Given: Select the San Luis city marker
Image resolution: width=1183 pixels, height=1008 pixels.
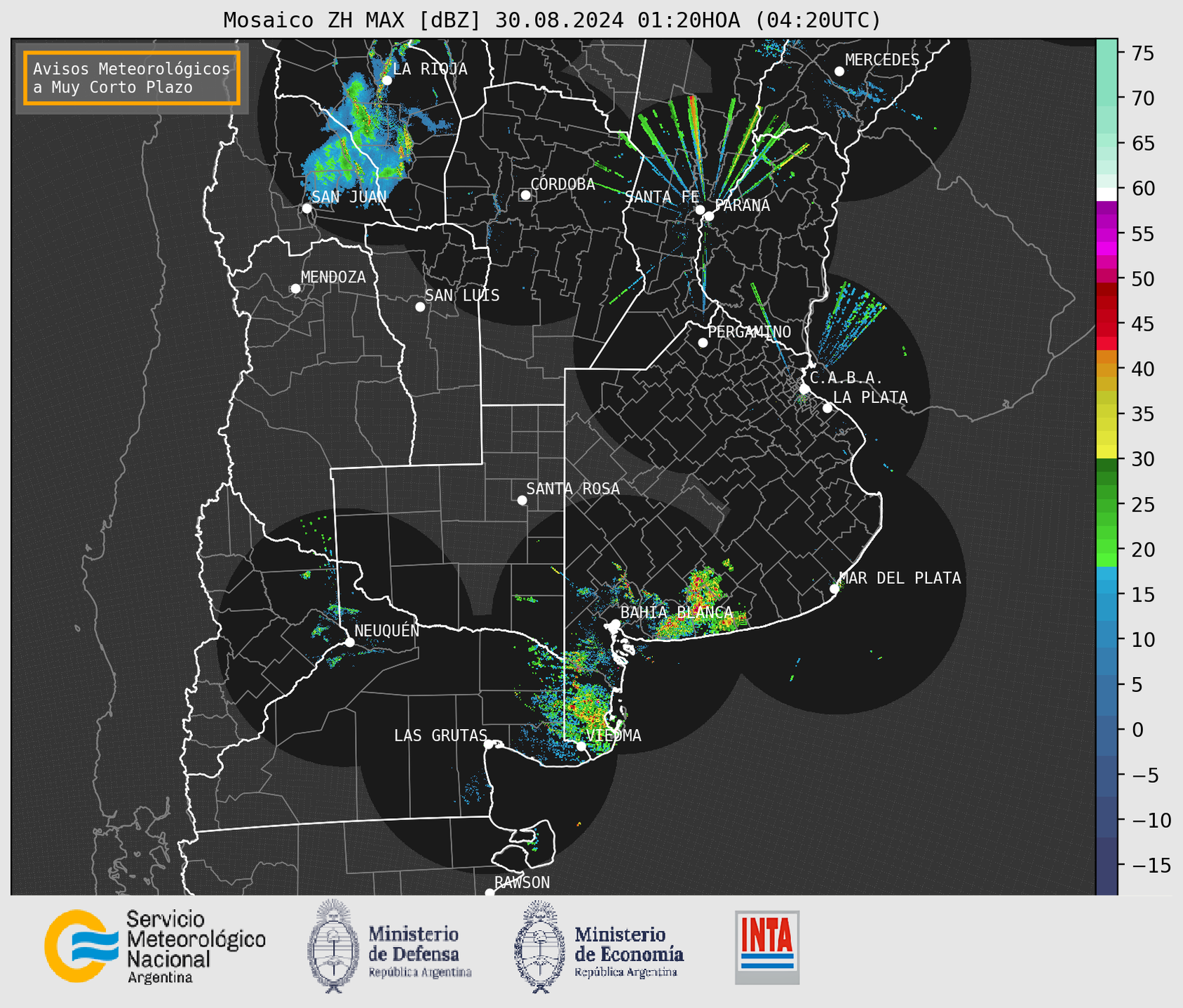Looking at the screenshot, I should [x=420, y=307].
